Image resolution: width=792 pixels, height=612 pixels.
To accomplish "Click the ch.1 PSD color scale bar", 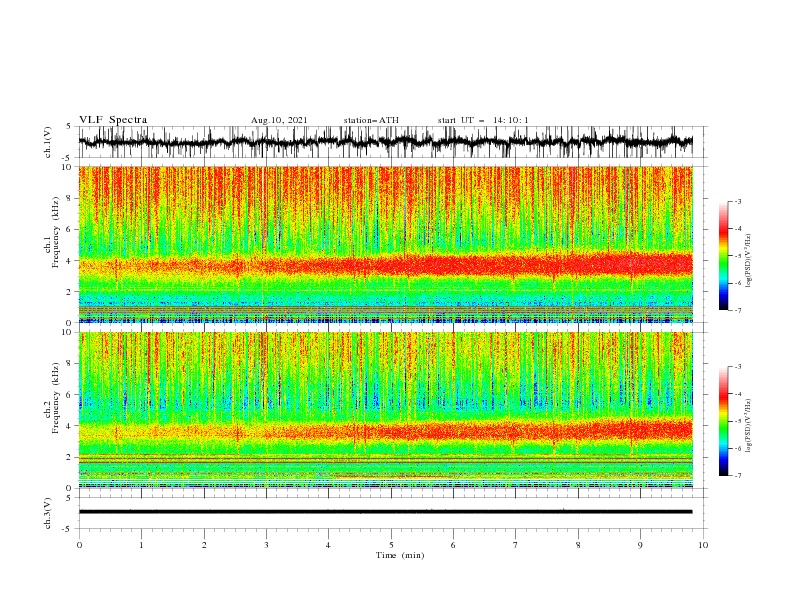I will click(724, 256).
